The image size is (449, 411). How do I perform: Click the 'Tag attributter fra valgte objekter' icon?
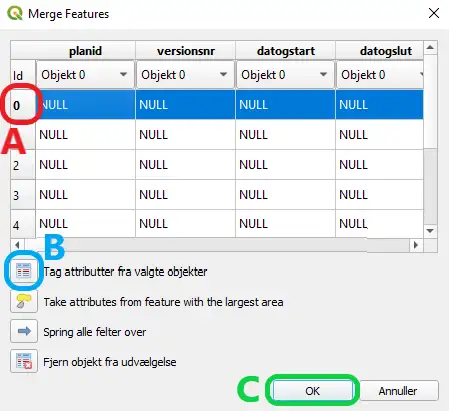click(x=24, y=270)
